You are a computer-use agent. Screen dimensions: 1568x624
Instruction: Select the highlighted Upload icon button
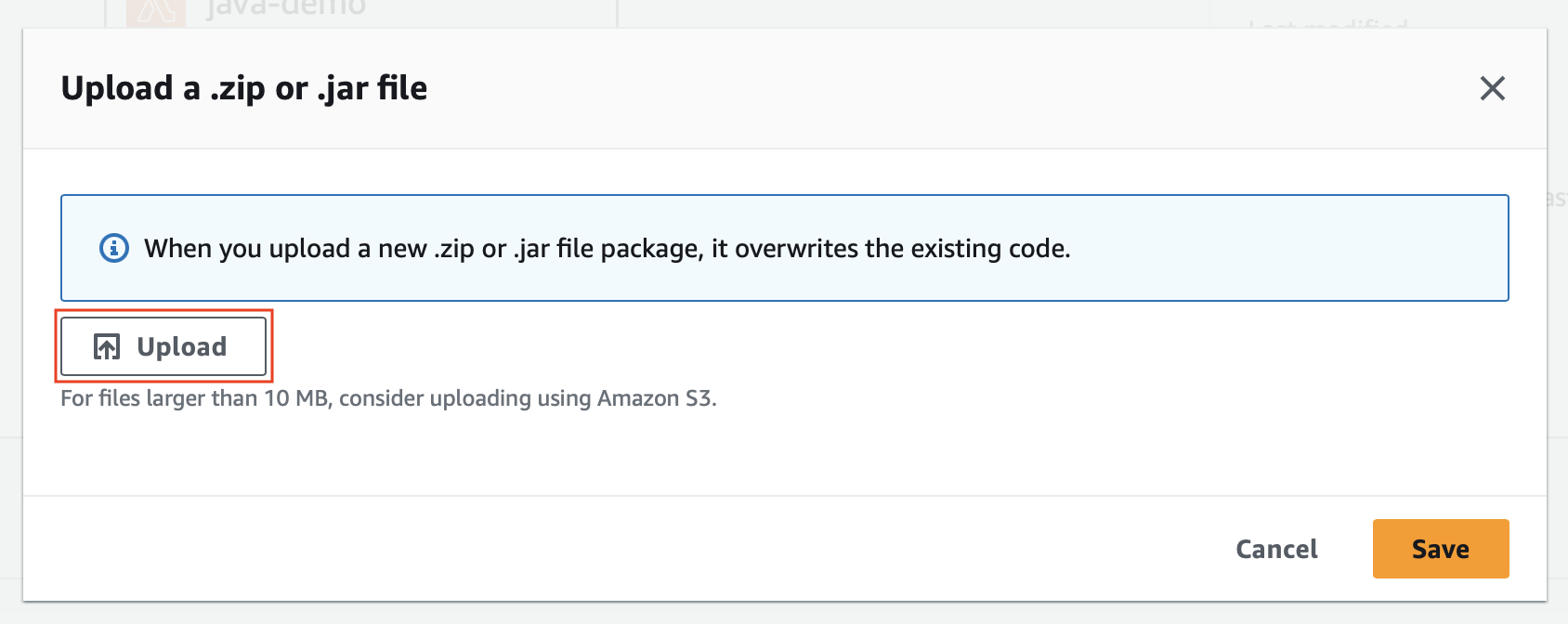pos(163,345)
